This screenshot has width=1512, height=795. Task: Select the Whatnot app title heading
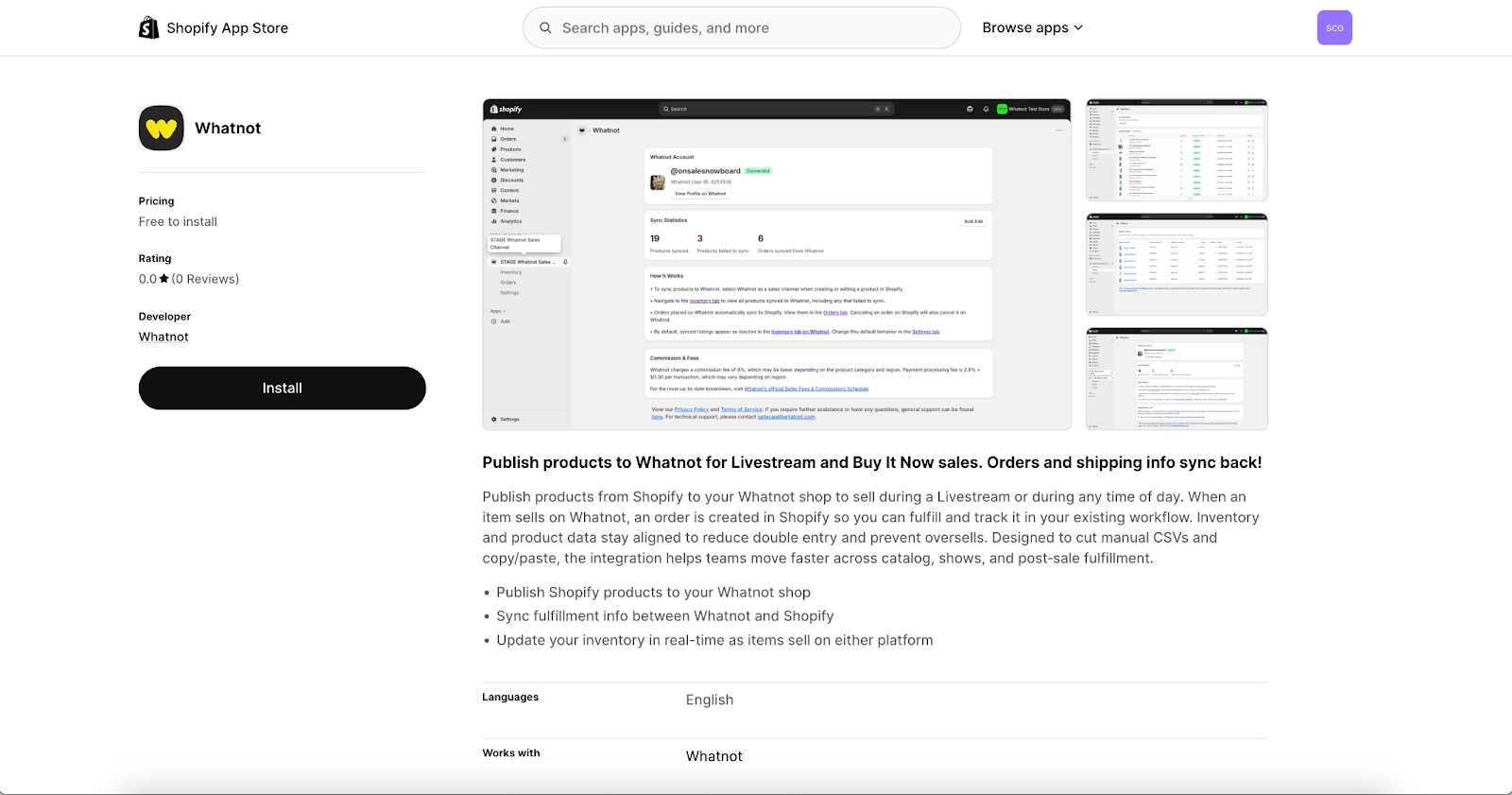228,129
